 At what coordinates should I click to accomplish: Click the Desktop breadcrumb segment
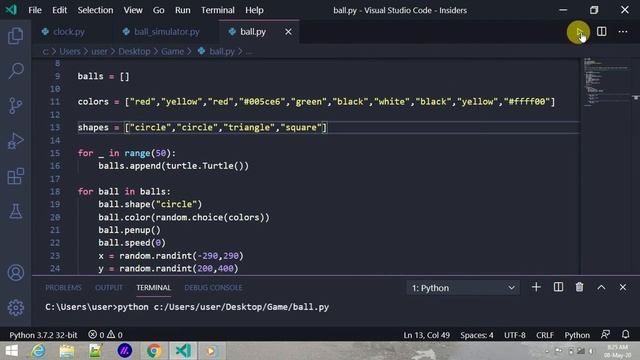click(x=134, y=51)
